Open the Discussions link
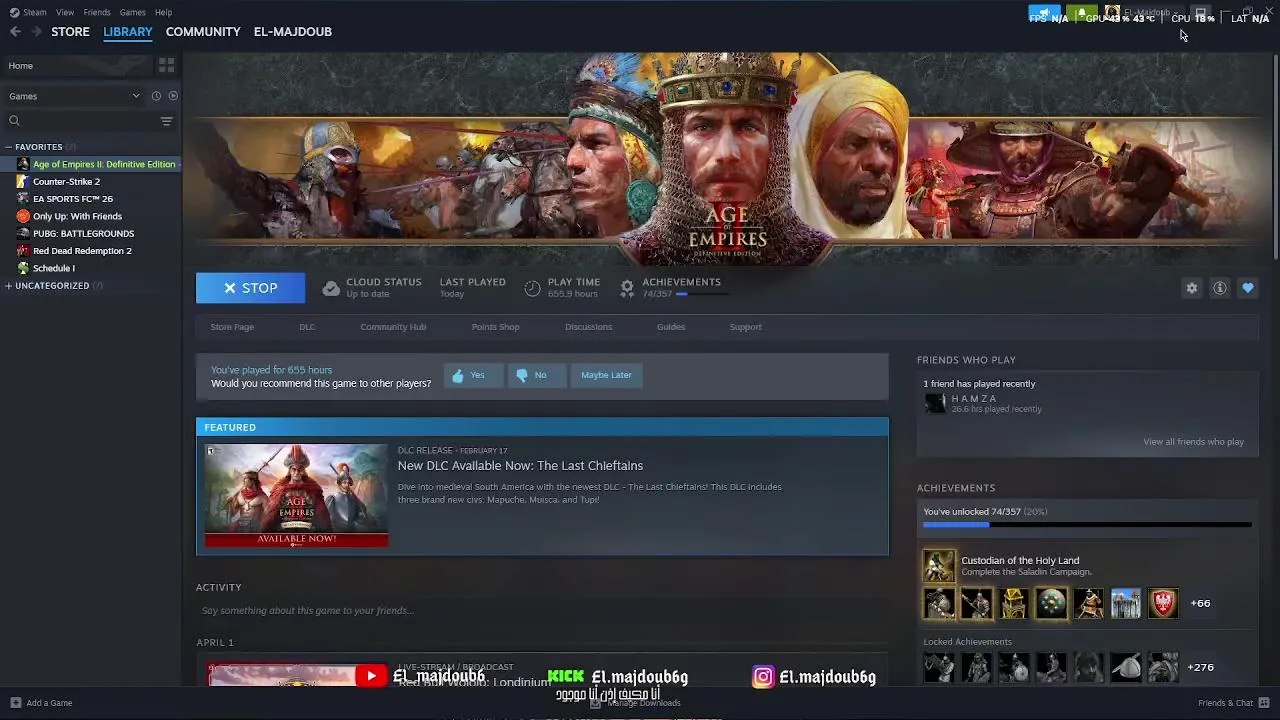The width and height of the screenshot is (1280, 720). pyautogui.click(x=588, y=327)
